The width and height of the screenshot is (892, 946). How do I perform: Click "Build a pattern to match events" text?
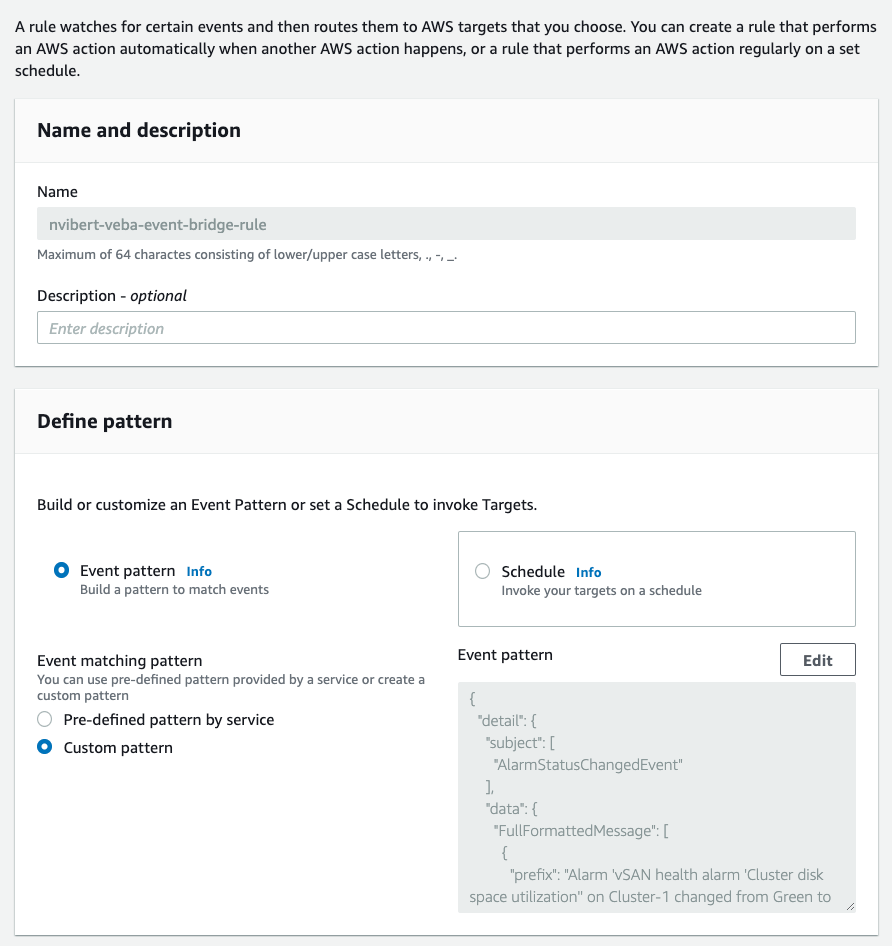pos(174,589)
